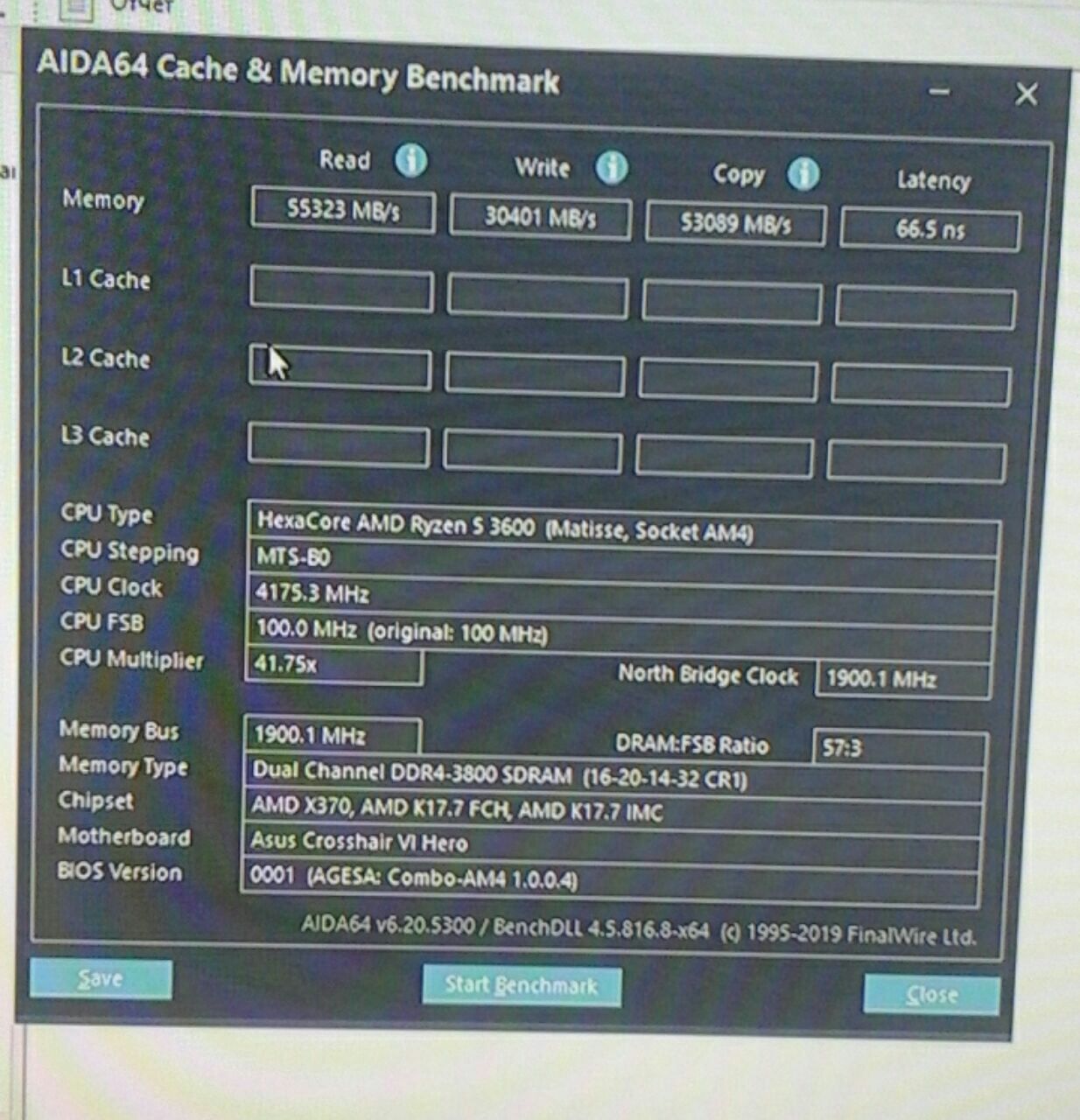This screenshot has height=1120, width=1080.
Task: Click the info icon next to Copy
Action: tap(803, 173)
